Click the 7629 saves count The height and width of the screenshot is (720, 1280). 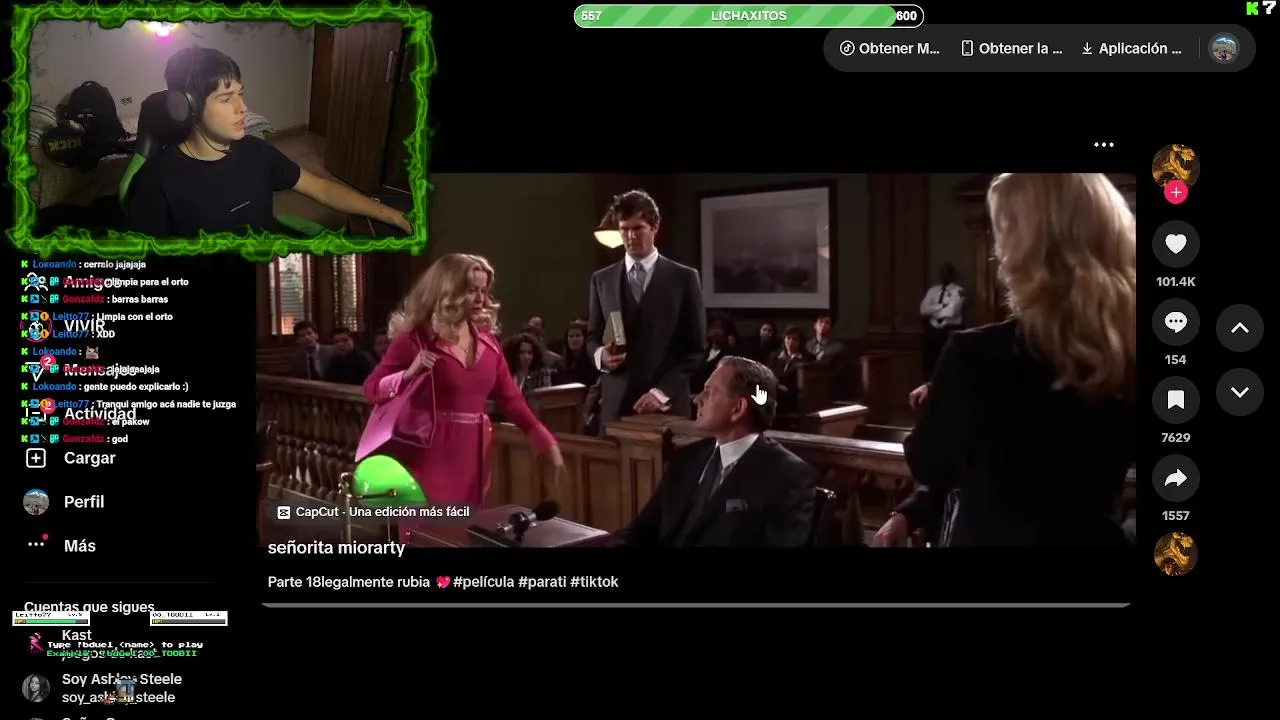coord(1175,438)
